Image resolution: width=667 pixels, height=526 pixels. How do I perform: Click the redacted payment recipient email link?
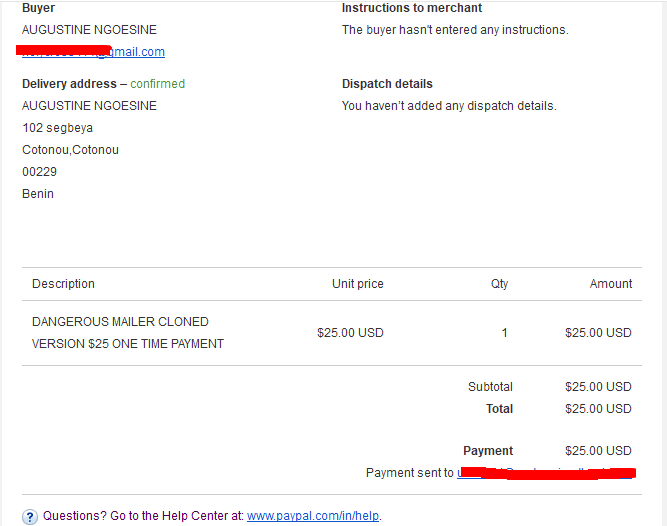(546, 473)
